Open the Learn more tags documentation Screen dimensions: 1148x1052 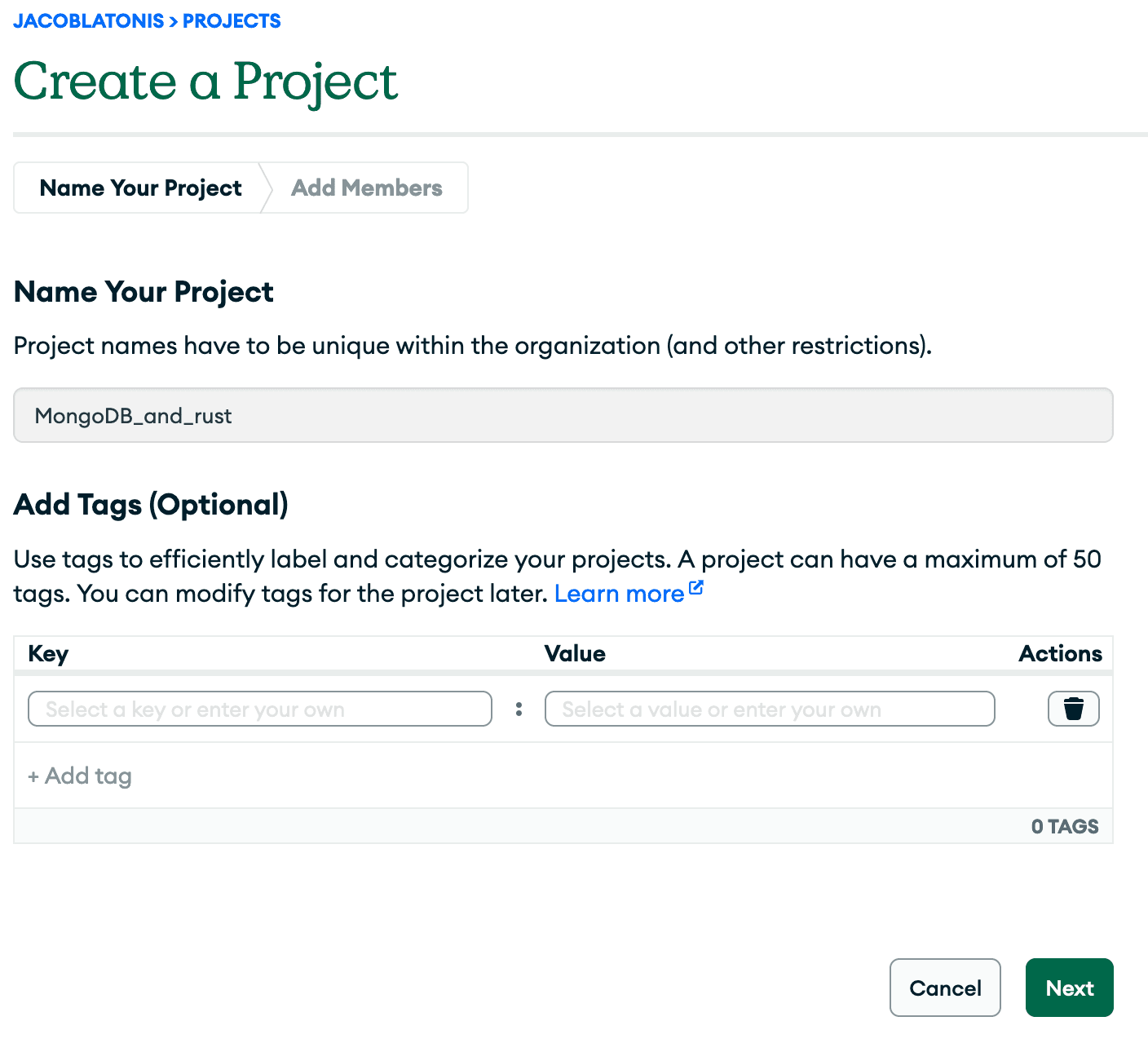click(618, 594)
